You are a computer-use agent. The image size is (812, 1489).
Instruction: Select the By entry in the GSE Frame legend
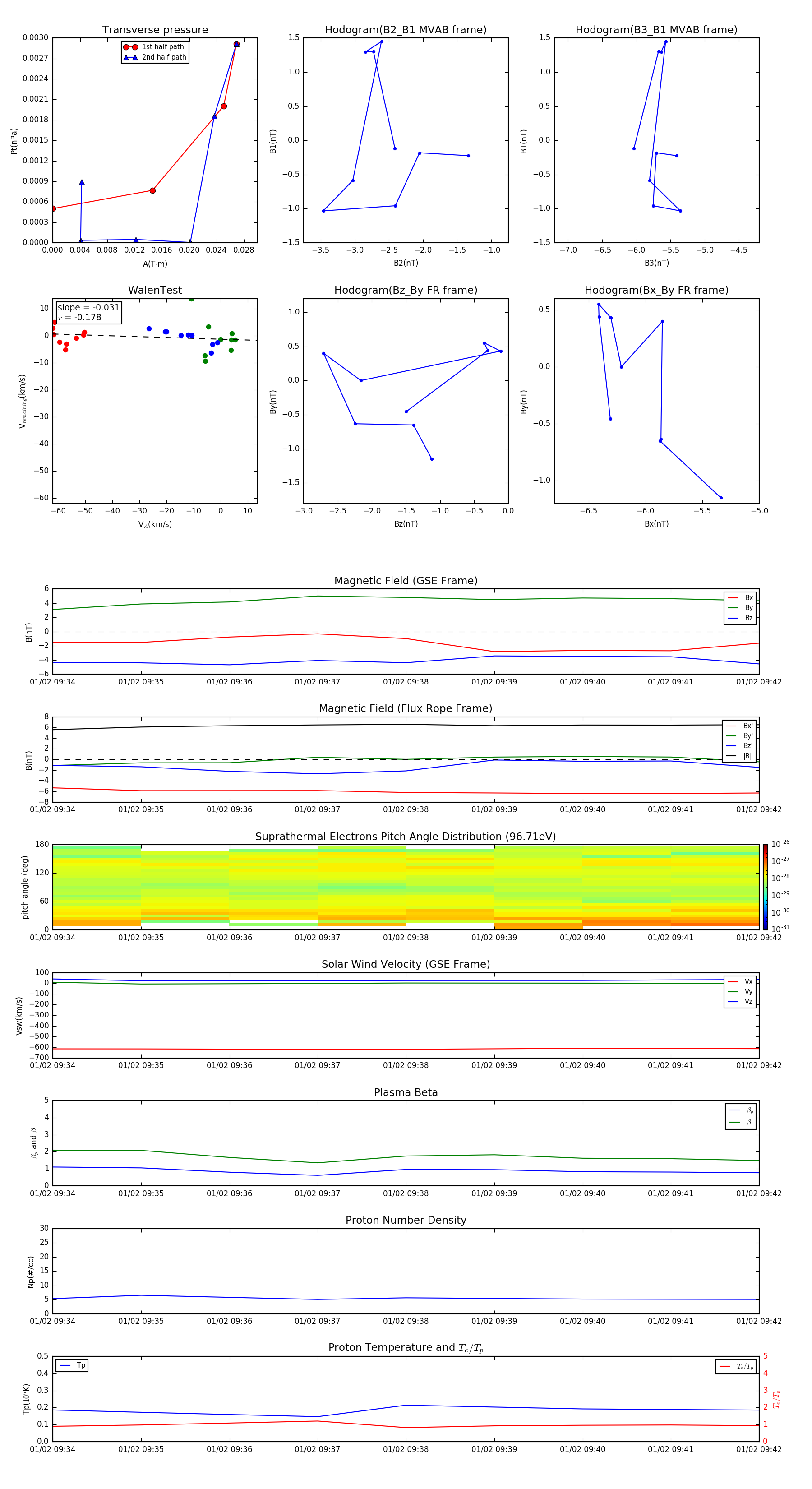click(740, 607)
